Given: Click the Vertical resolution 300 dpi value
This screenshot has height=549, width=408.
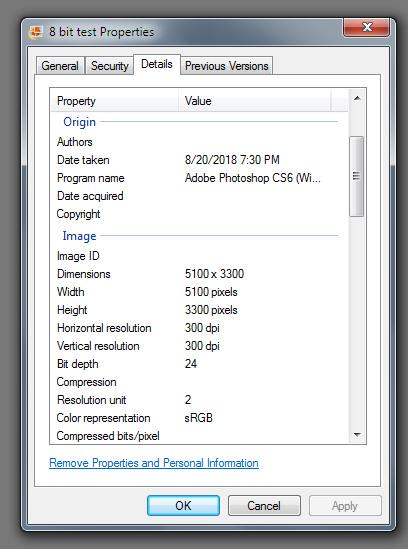Looking at the screenshot, I should click(202, 346).
